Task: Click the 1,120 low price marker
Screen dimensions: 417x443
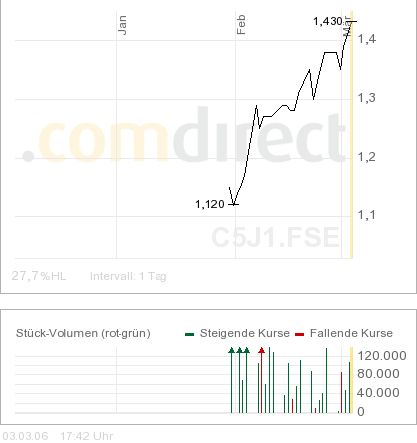Action: tap(210, 204)
